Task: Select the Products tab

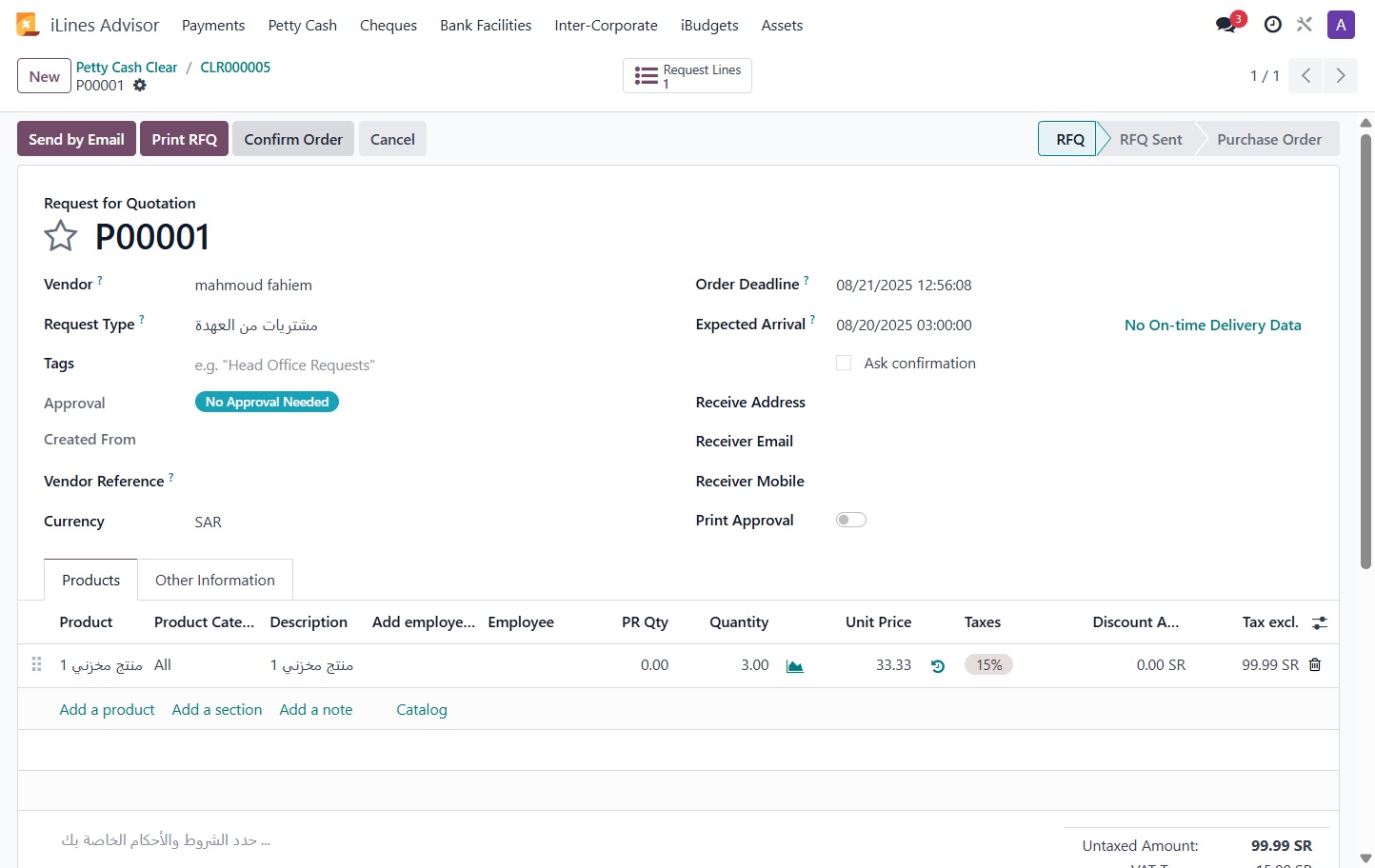Action: pos(91,580)
